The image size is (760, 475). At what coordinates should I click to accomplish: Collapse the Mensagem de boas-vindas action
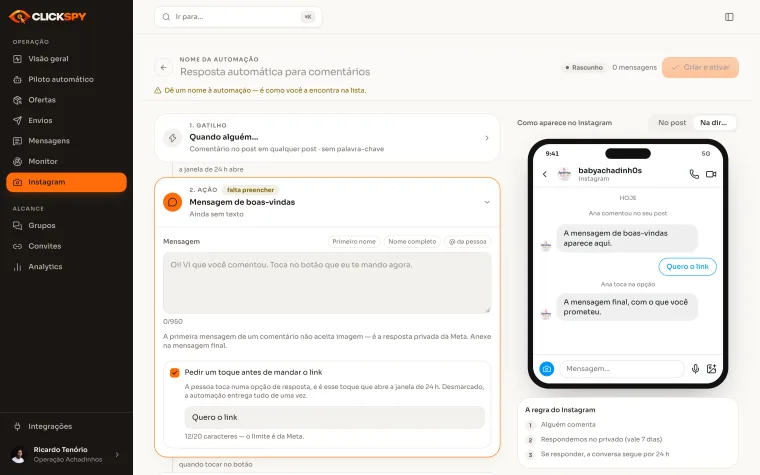pyautogui.click(x=487, y=202)
